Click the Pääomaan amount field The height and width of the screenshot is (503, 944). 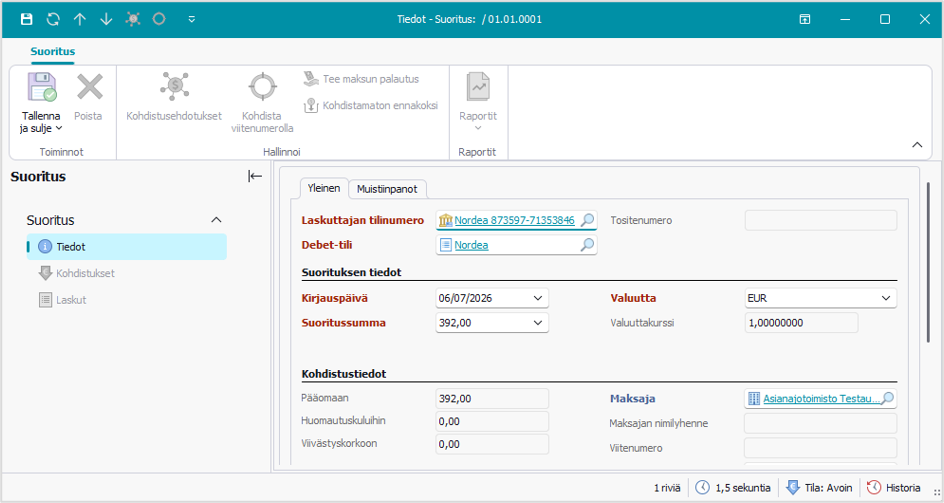[492, 398]
